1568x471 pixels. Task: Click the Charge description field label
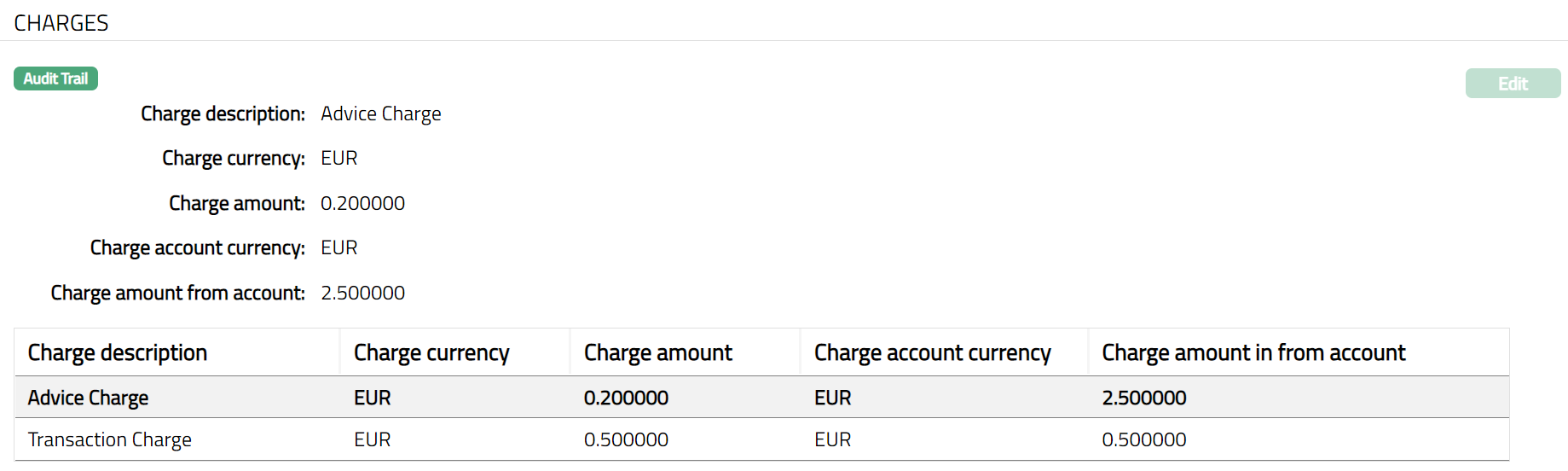point(223,113)
